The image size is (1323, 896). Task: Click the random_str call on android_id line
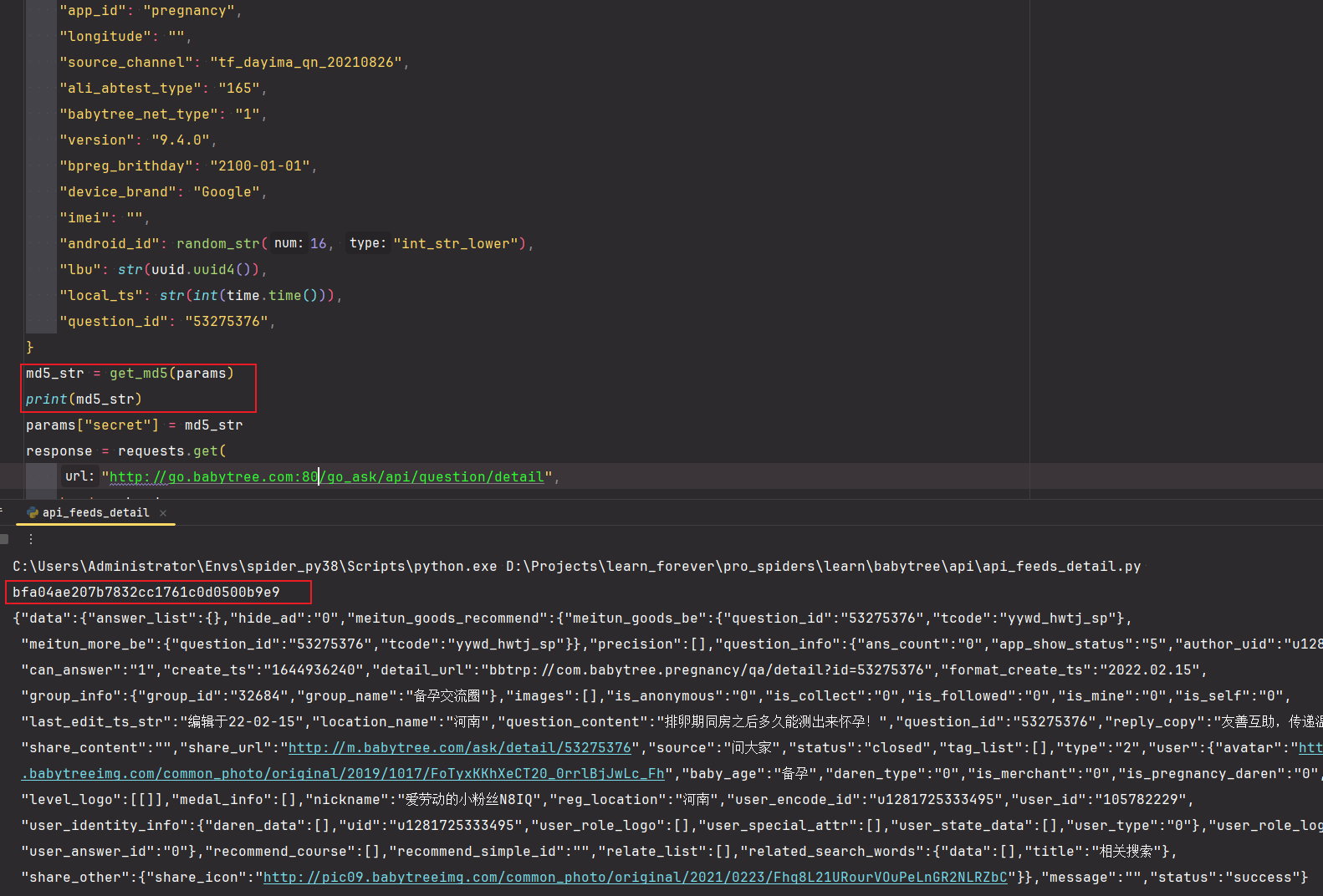click(x=351, y=244)
